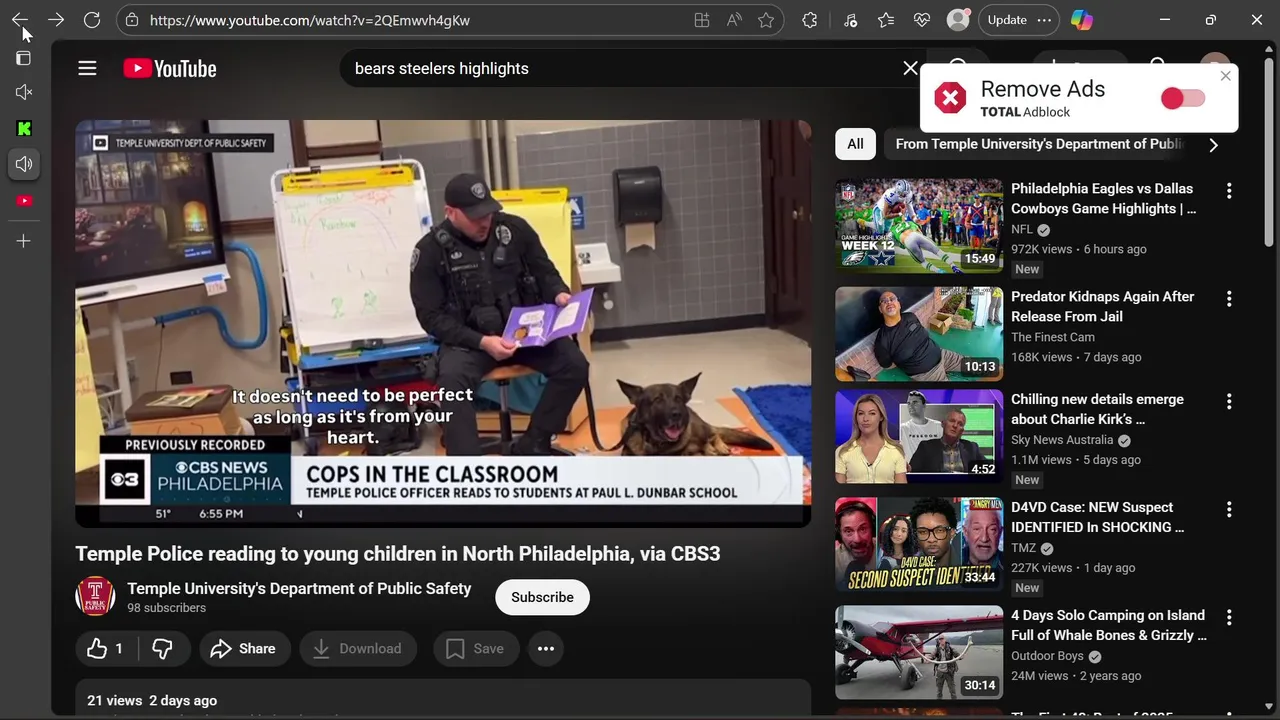Close the Total Adblock popup
This screenshot has height=720, width=1280.
[x=1225, y=76]
